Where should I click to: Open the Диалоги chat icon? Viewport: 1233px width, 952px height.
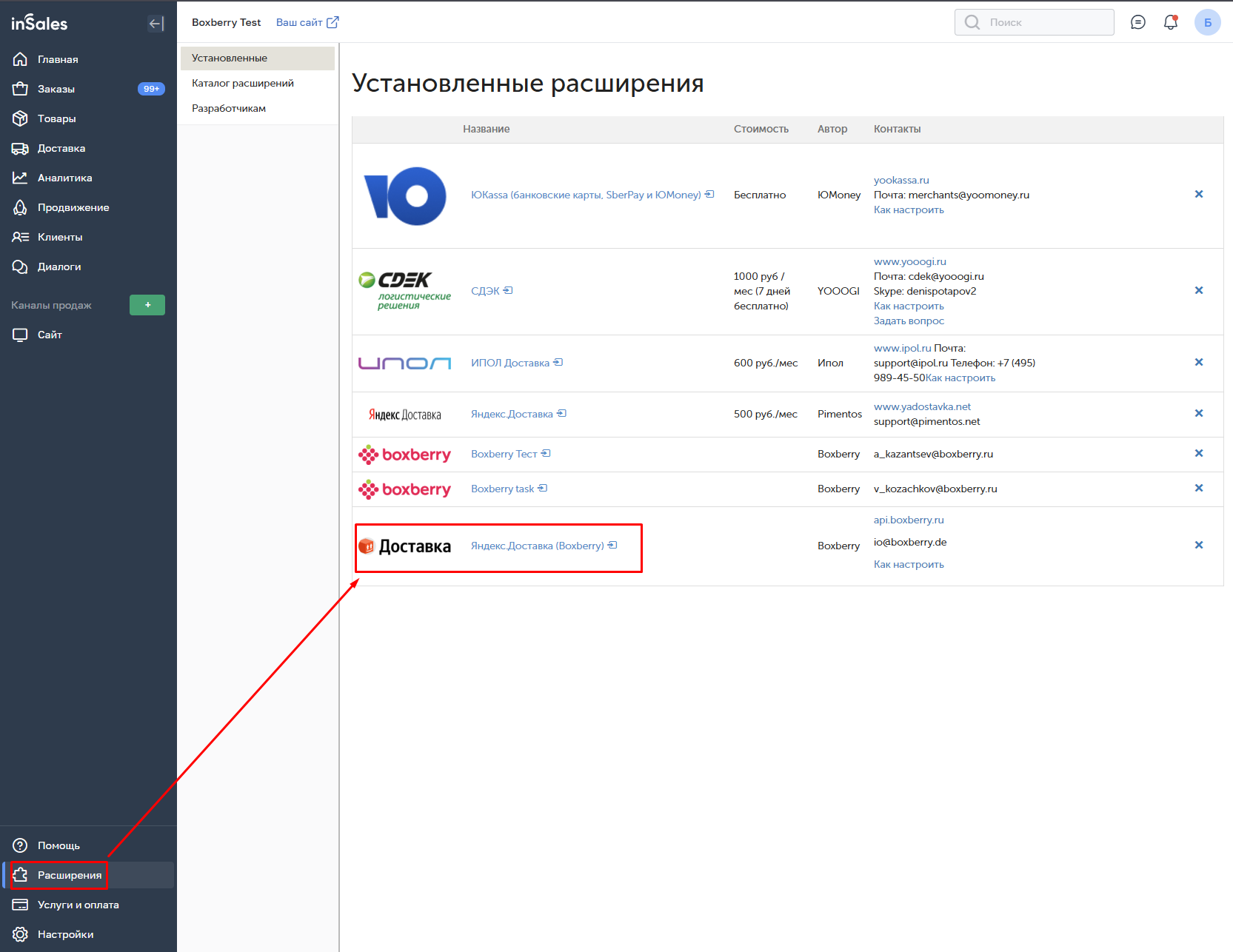click(20, 267)
